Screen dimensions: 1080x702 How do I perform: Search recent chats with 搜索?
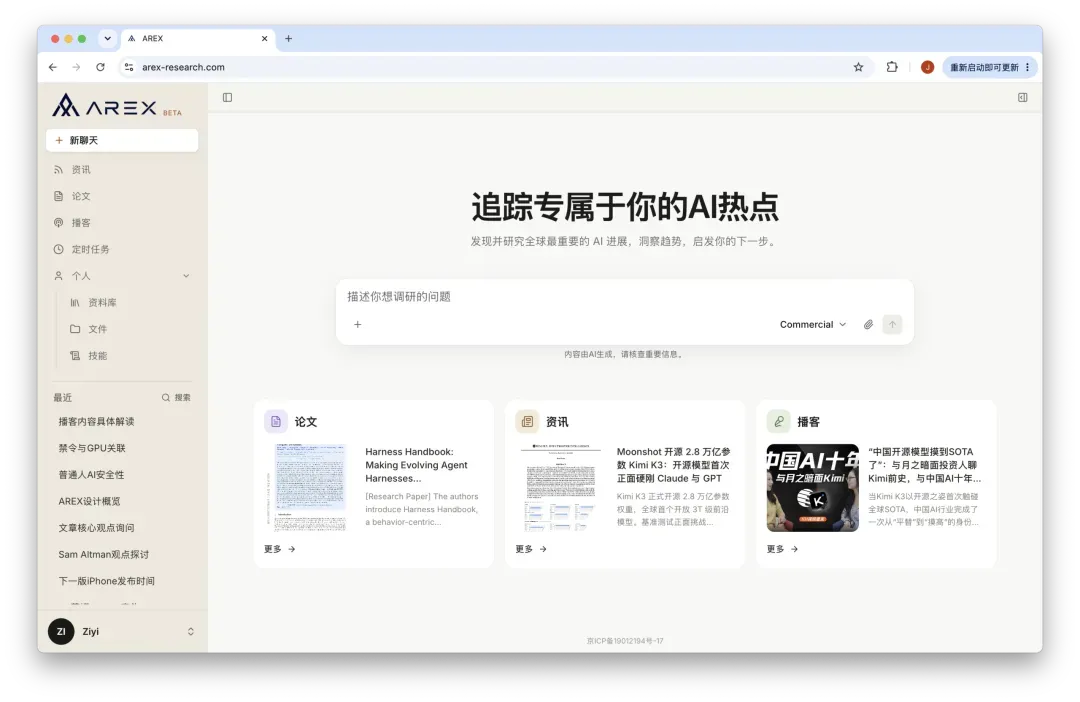pos(176,398)
